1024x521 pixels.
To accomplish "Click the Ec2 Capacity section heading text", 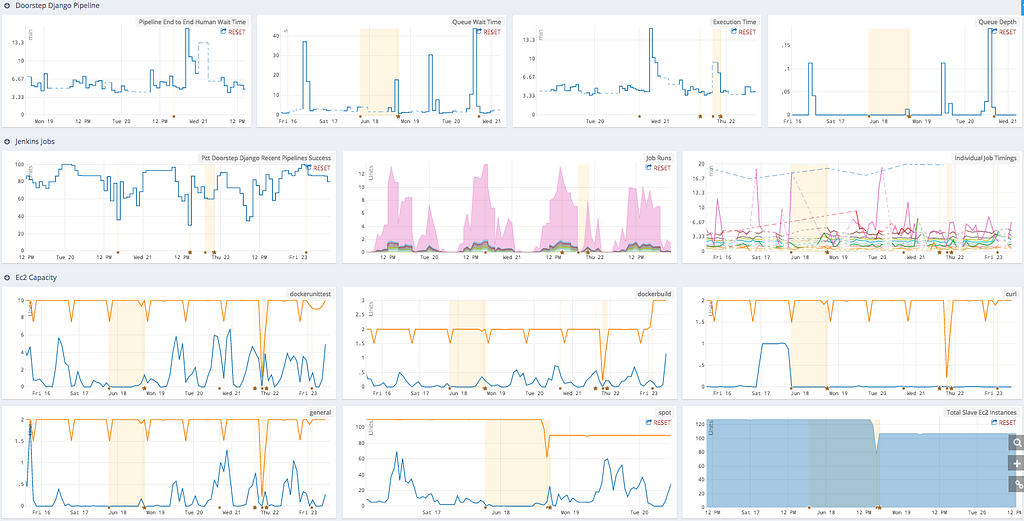I will point(35,278).
